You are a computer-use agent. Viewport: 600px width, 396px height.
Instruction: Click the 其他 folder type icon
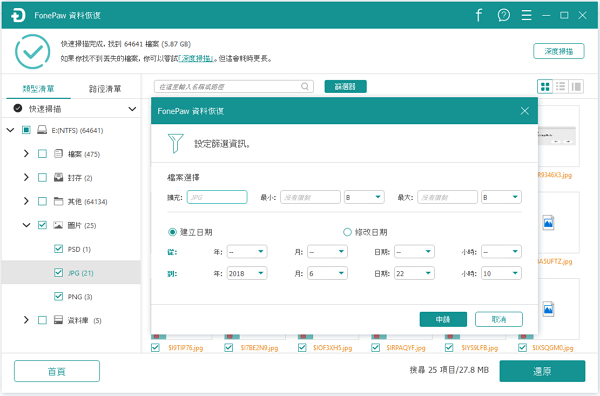(58, 201)
